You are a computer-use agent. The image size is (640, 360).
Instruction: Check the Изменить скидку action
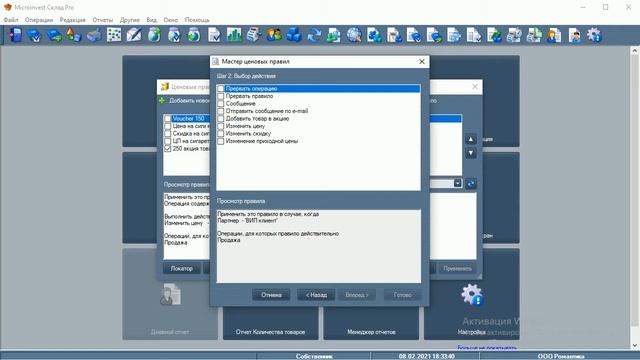pos(221,133)
